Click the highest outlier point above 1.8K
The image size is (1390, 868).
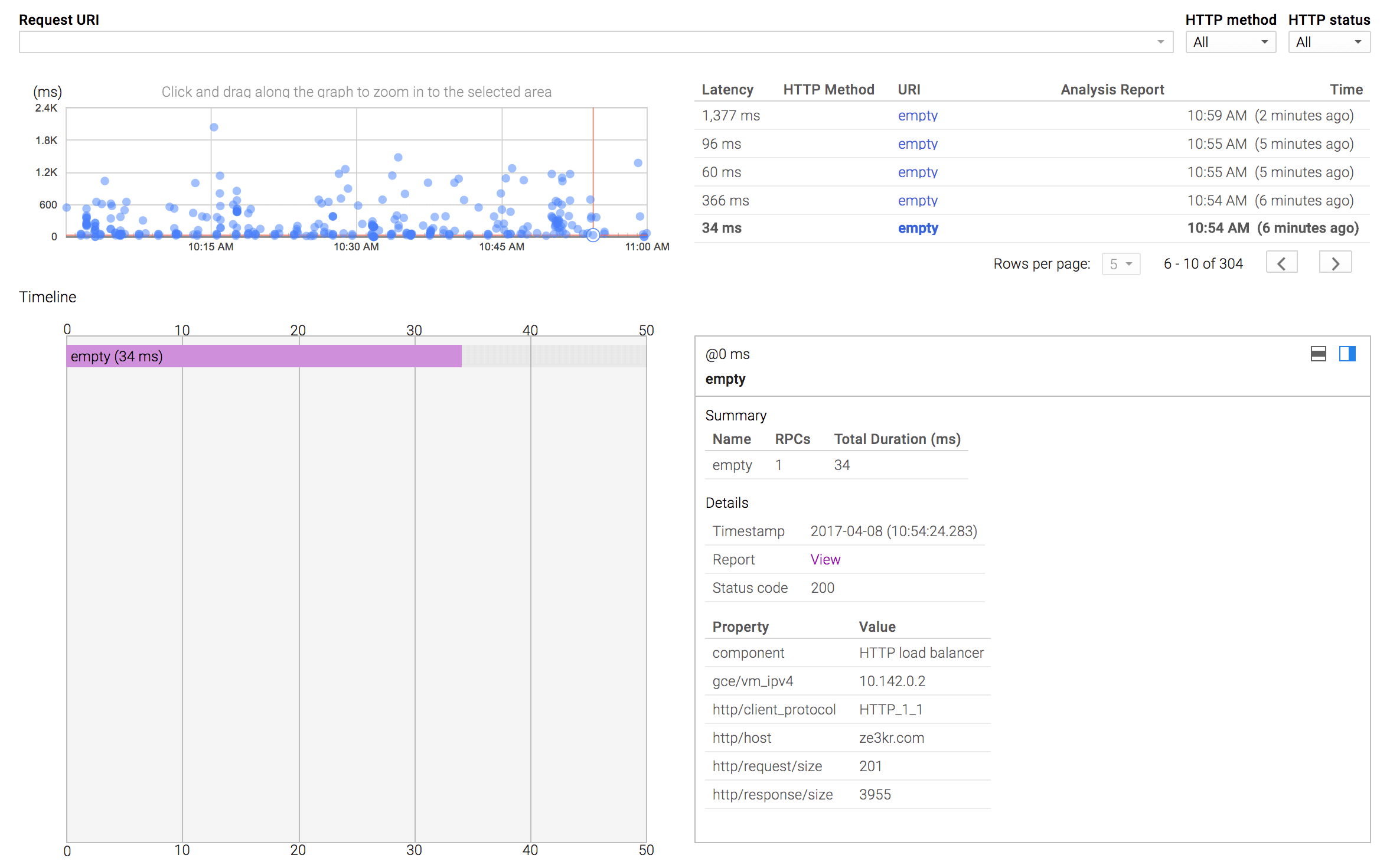coord(214,127)
